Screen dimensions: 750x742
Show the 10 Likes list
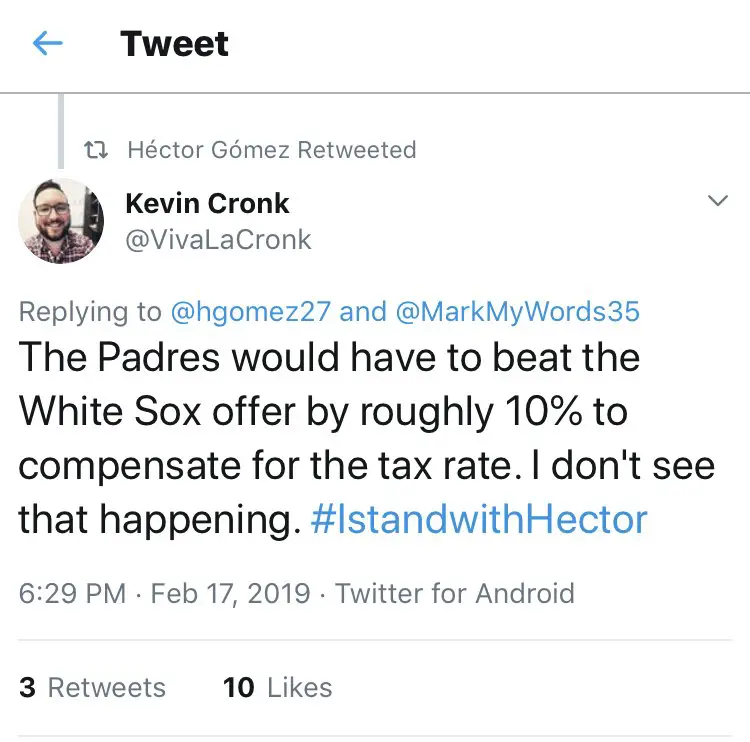tap(277, 688)
